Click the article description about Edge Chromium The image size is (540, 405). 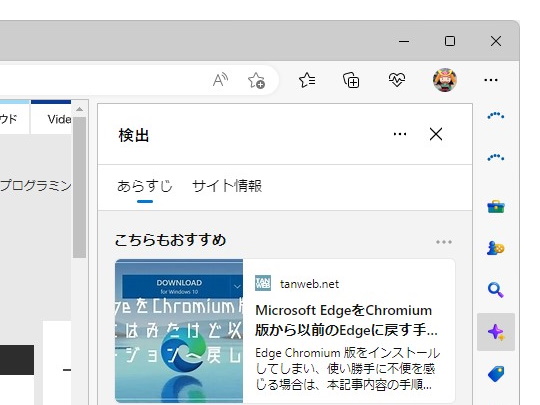point(347,368)
